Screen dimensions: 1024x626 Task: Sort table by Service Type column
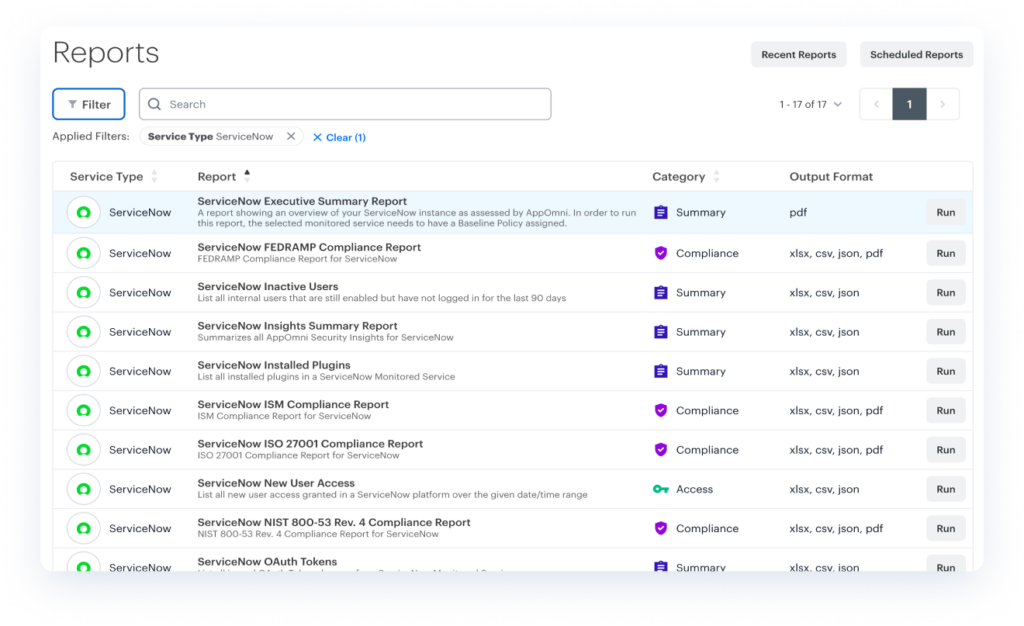tap(154, 177)
